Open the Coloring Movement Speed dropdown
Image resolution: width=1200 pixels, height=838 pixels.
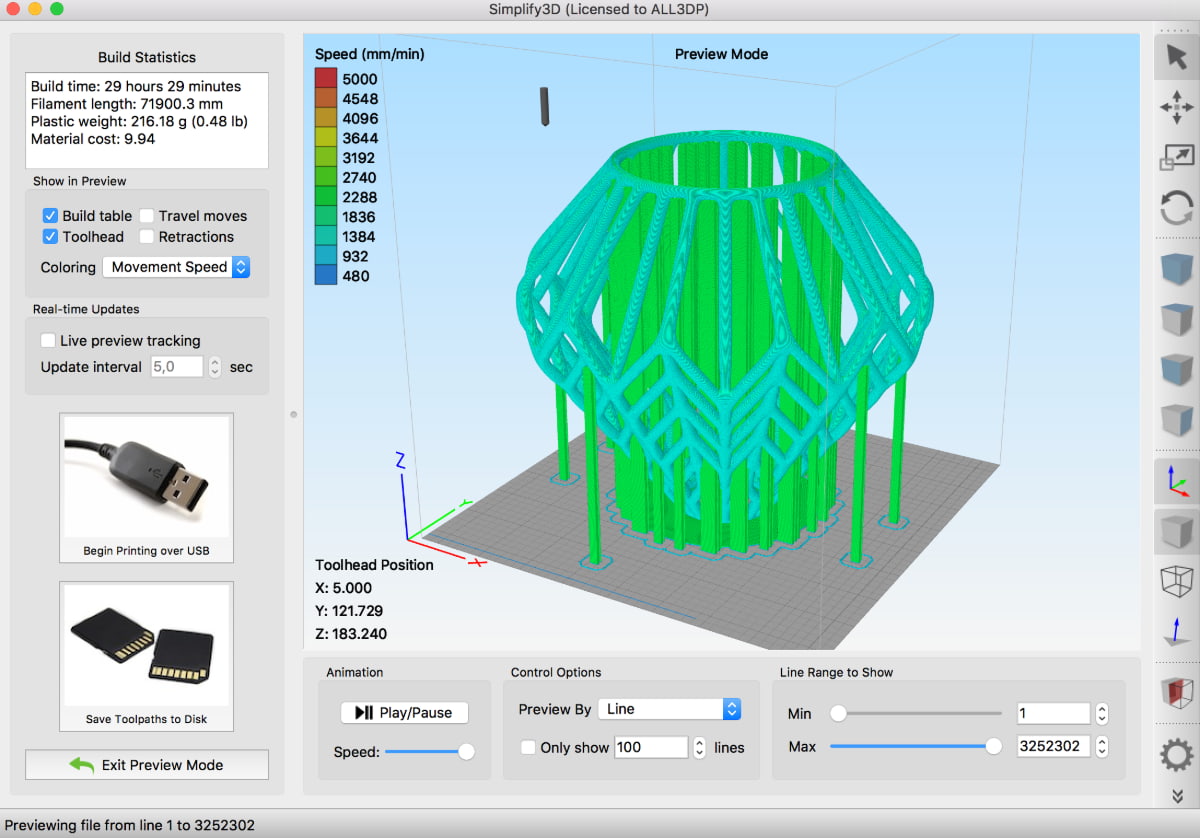click(x=175, y=267)
